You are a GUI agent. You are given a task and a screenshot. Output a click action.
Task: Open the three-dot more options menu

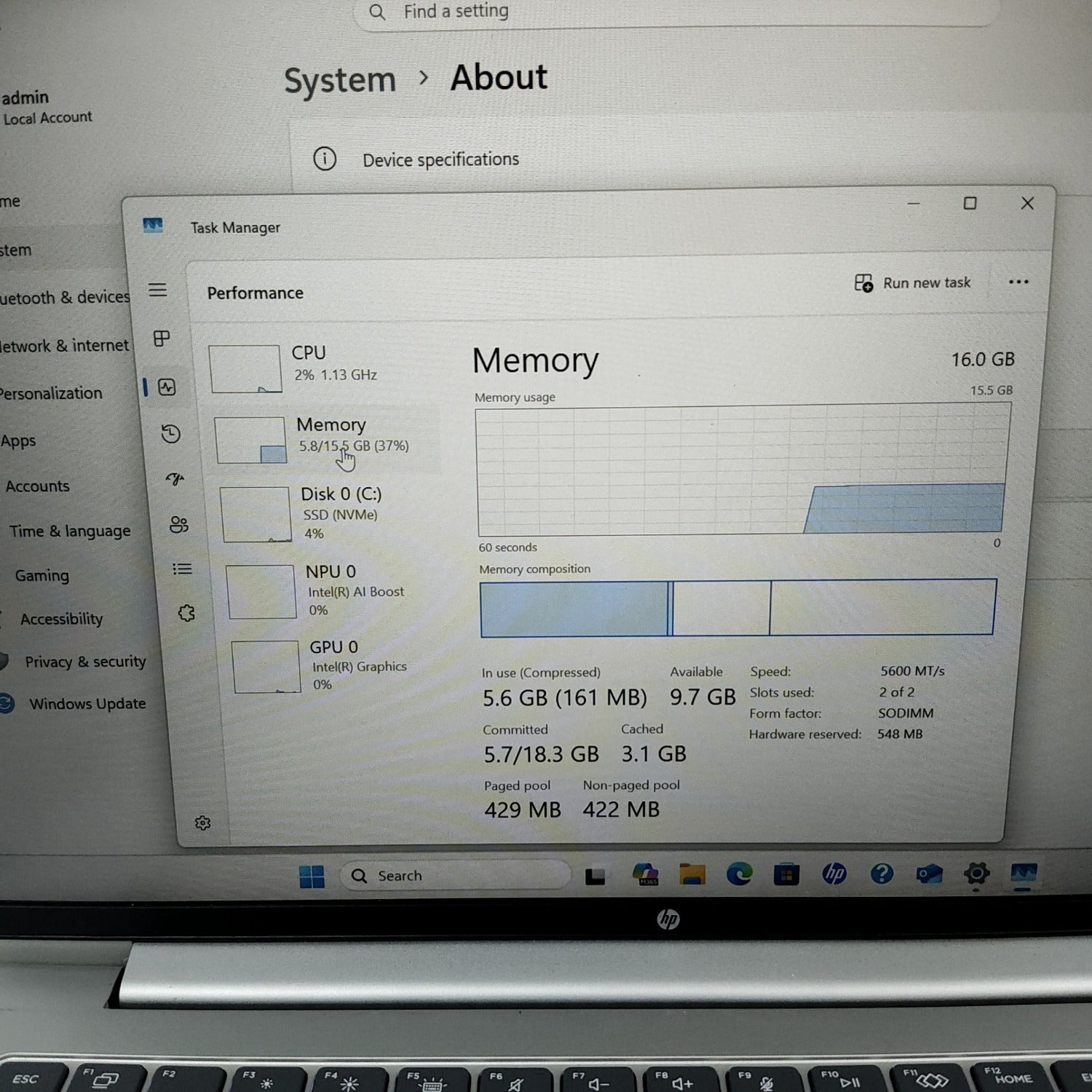tap(1018, 282)
